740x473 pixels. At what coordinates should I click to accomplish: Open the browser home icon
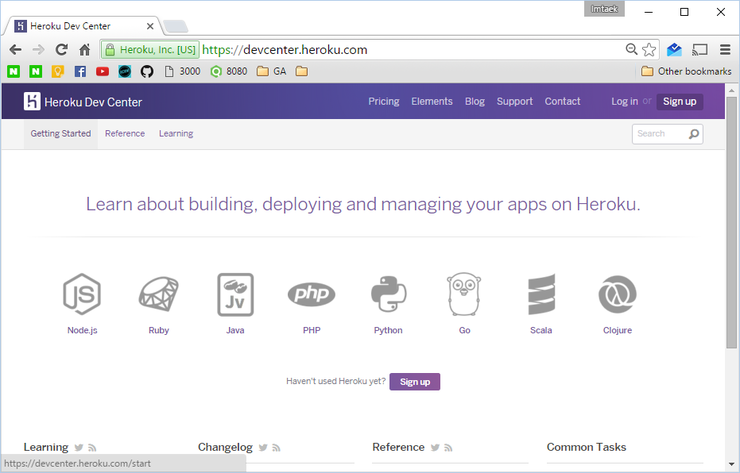[84, 50]
